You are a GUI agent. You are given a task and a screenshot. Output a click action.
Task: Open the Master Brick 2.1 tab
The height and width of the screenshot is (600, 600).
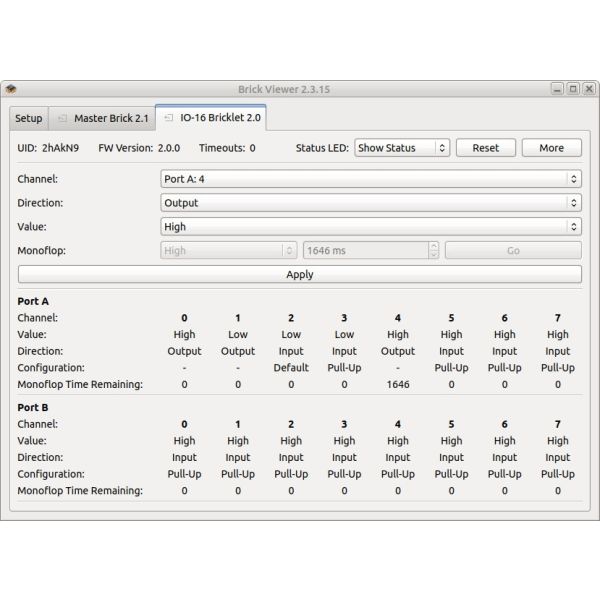tap(102, 119)
